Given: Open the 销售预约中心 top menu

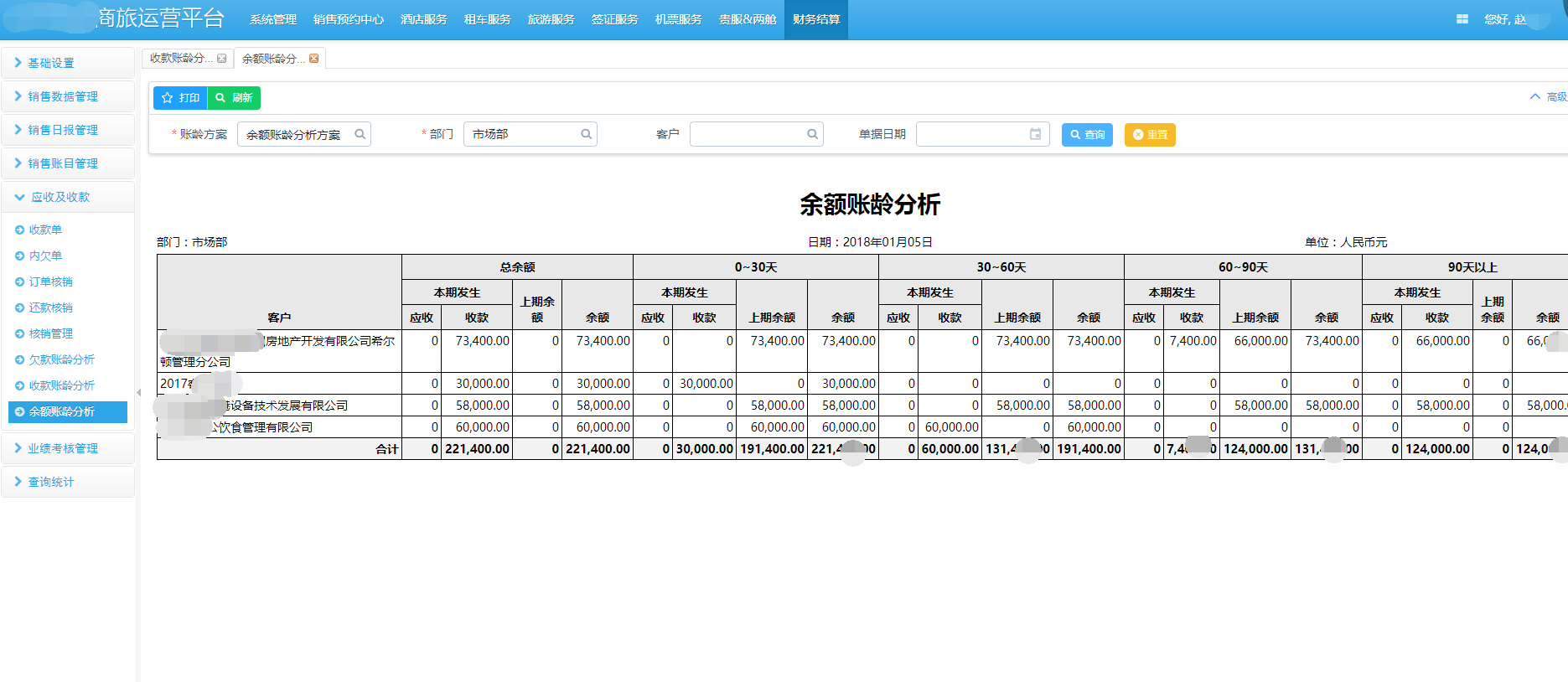Looking at the screenshot, I should (349, 19).
